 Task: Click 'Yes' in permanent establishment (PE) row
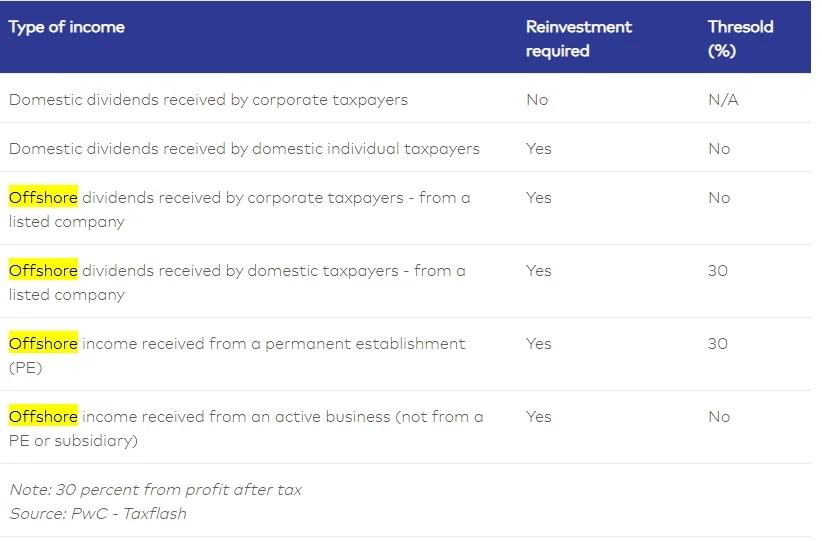(538, 343)
